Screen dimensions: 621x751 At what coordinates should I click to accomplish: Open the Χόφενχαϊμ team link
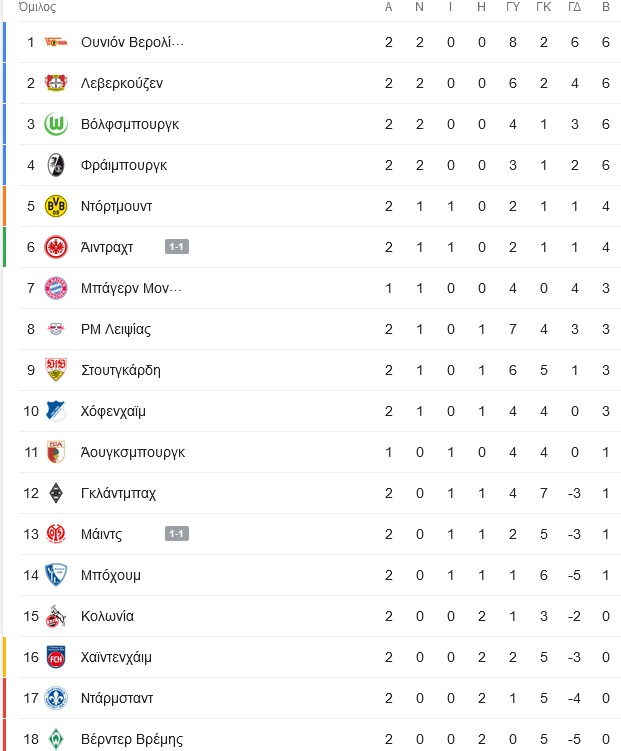click(x=113, y=411)
